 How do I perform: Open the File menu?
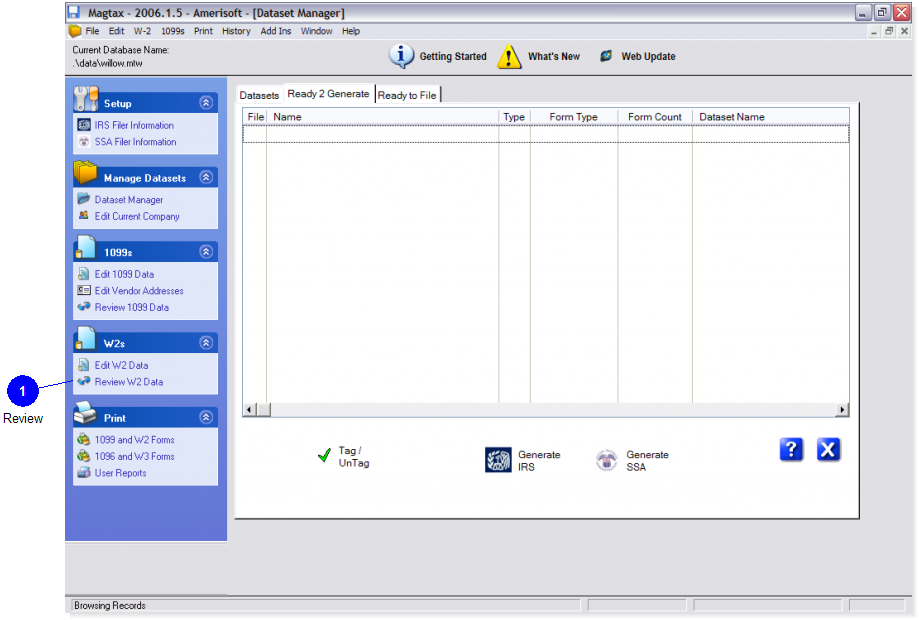(x=92, y=31)
